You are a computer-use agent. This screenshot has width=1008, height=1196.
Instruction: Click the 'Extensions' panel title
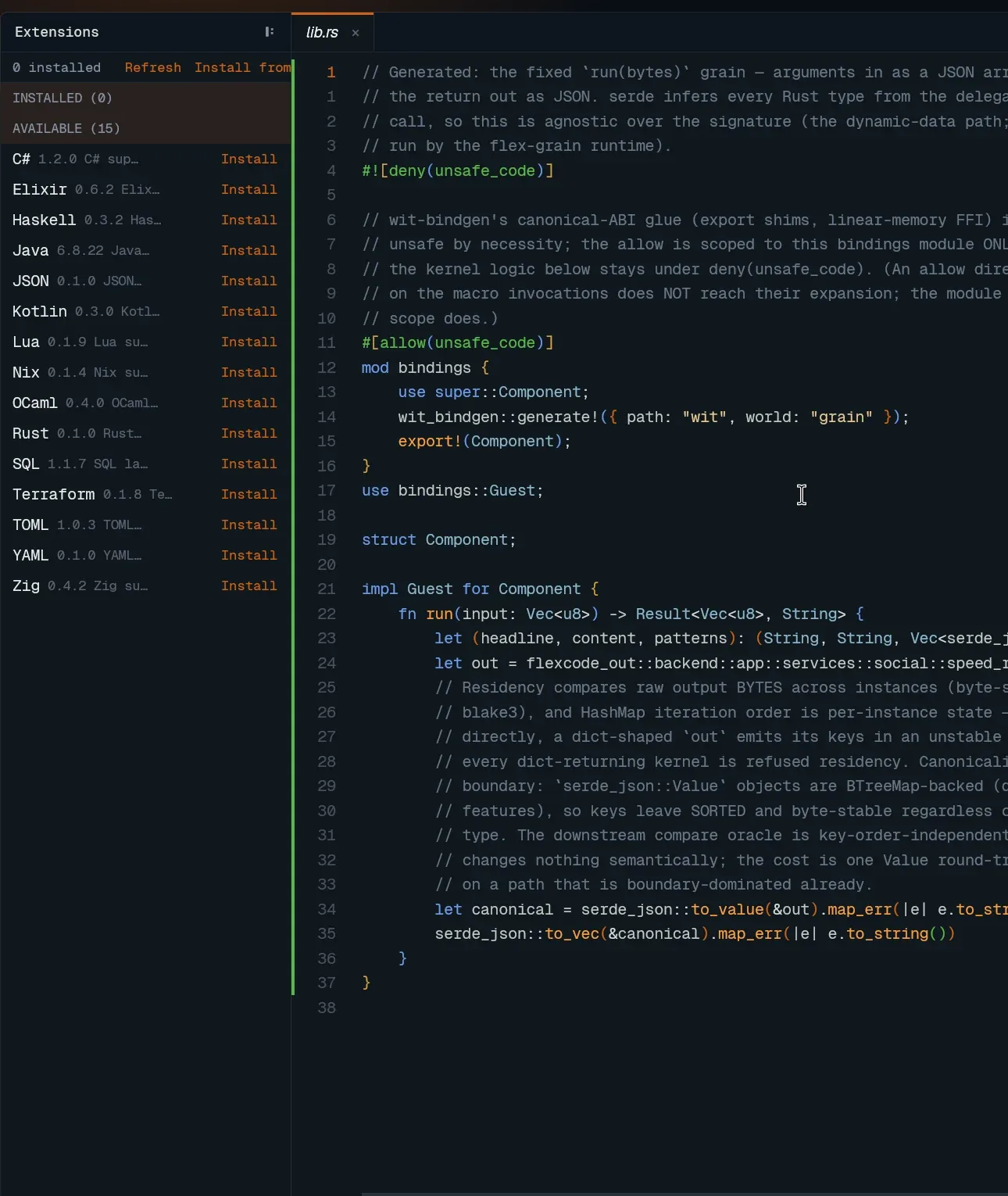[x=57, y=32]
